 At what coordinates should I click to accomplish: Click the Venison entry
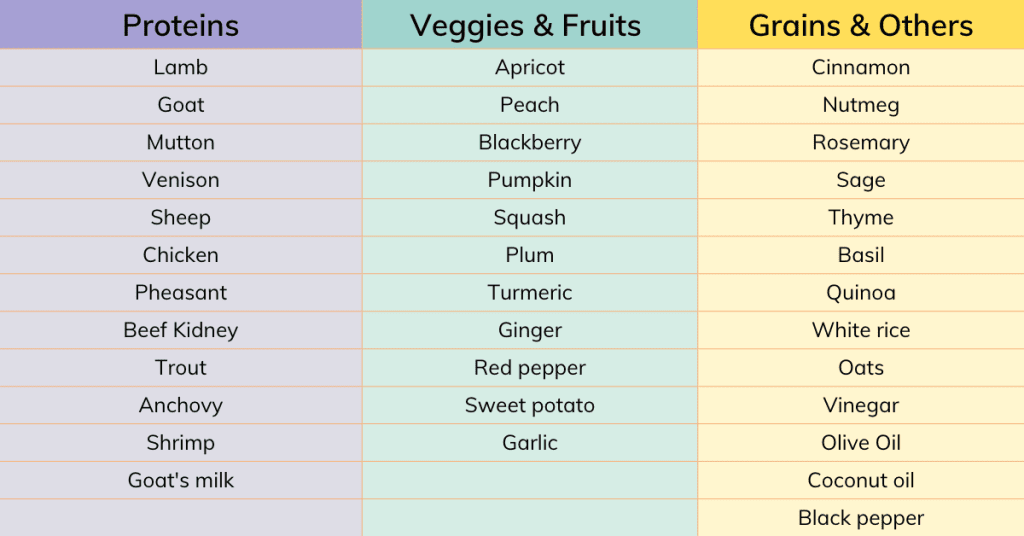tap(181, 180)
